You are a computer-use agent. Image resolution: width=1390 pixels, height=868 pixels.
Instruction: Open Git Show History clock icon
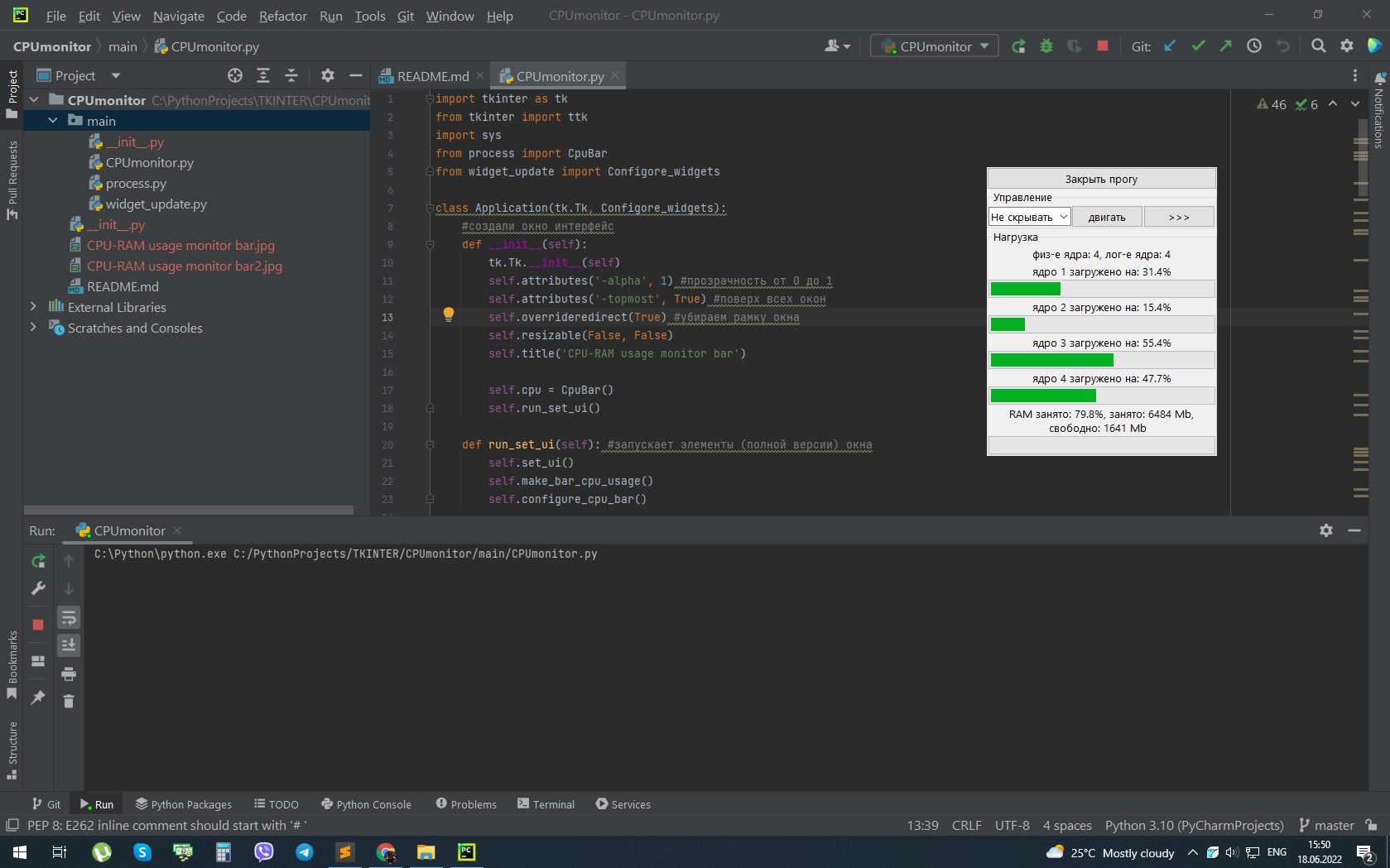click(1254, 46)
